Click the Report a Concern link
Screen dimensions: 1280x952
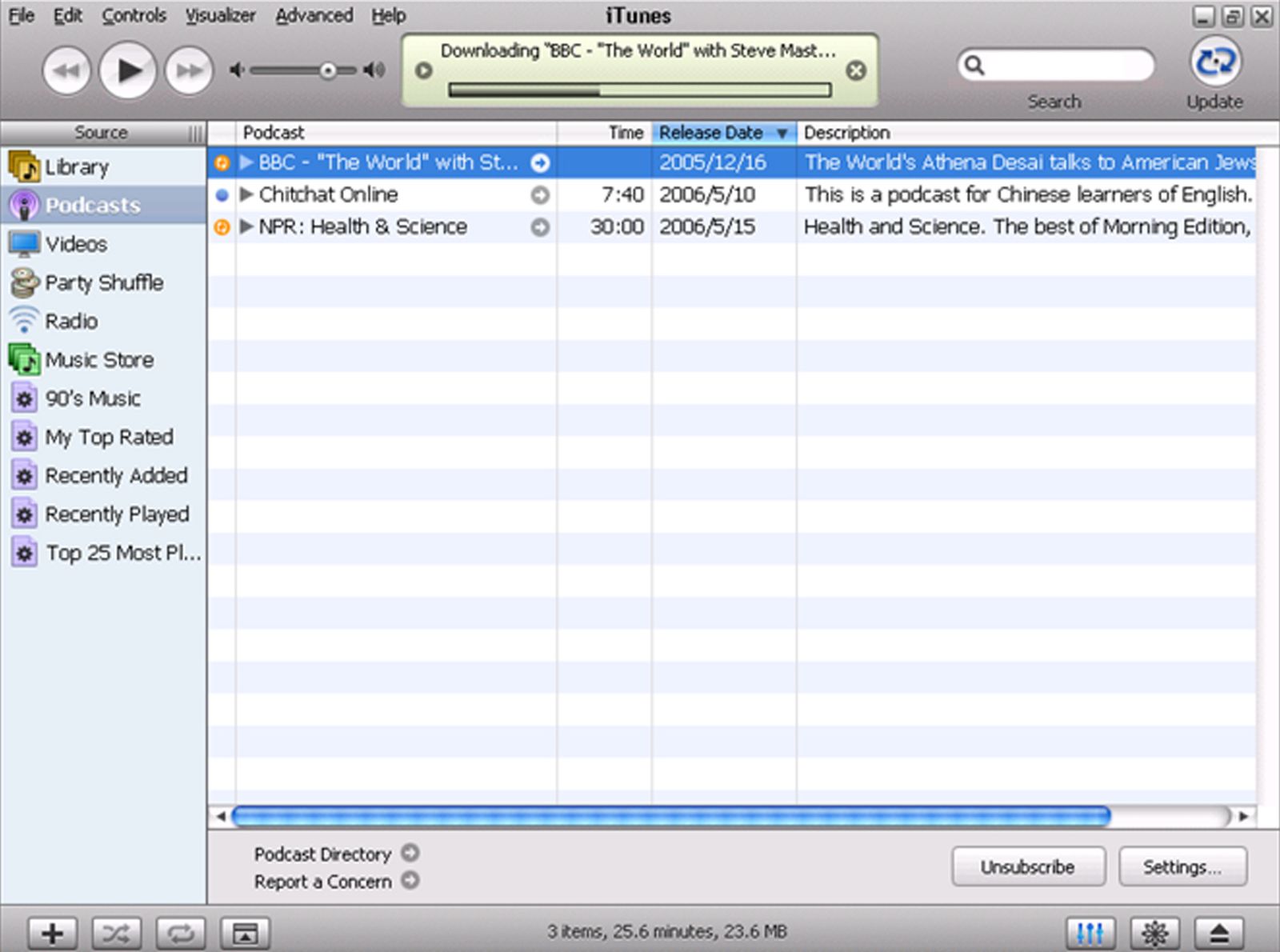pos(322,882)
